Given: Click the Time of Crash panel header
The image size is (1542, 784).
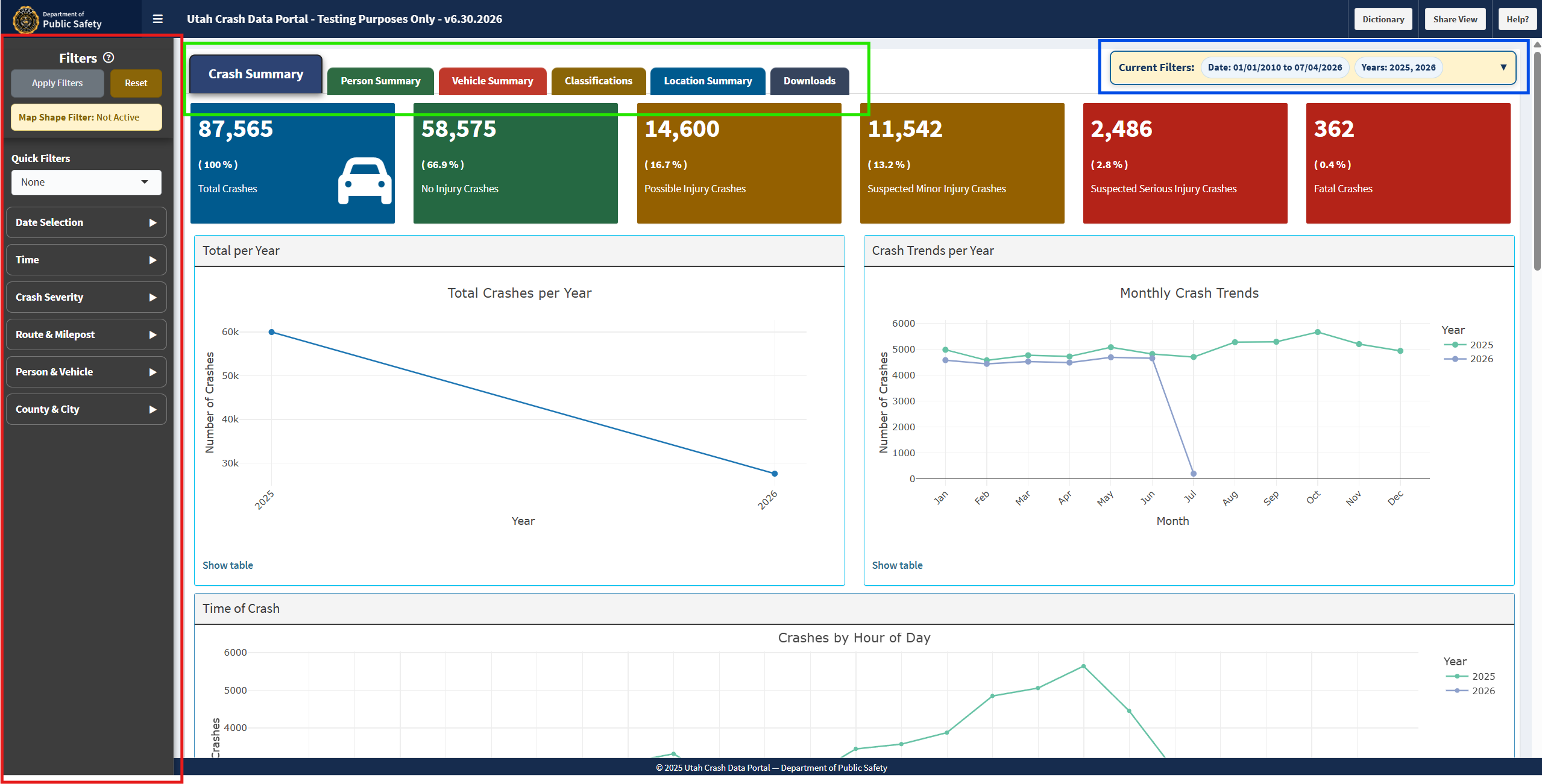Looking at the screenshot, I should [854, 609].
